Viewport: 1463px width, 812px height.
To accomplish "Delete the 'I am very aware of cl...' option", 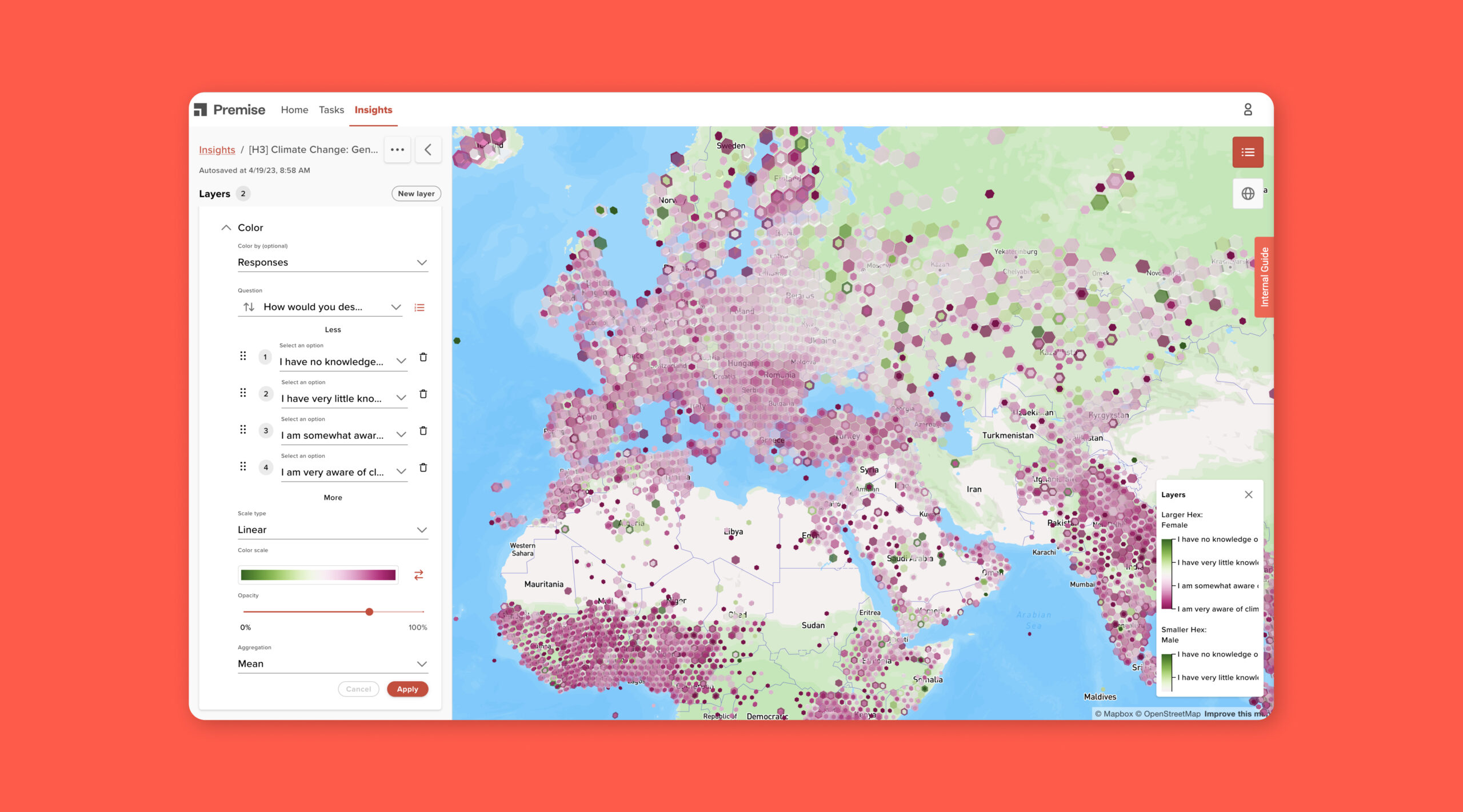I will coord(423,467).
